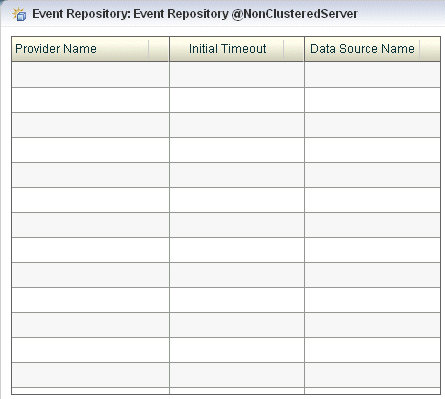This screenshot has width=445, height=399.
Task: Click column divider after Provider Name header
Action: 149,49
